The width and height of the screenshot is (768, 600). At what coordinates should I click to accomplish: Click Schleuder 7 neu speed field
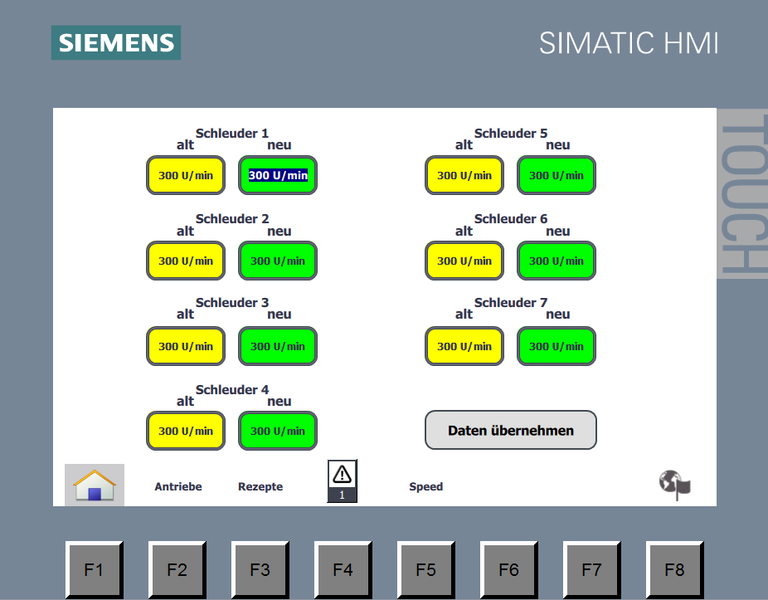556,346
